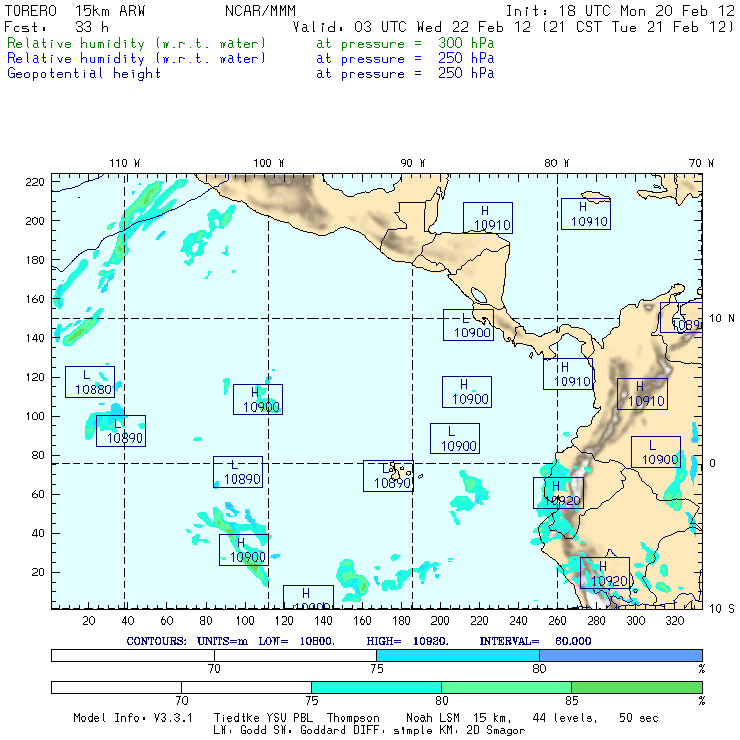The width and height of the screenshot is (740, 740).
Task: Click the "KM: 2D Smagor" text
Action: tap(481, 731)
